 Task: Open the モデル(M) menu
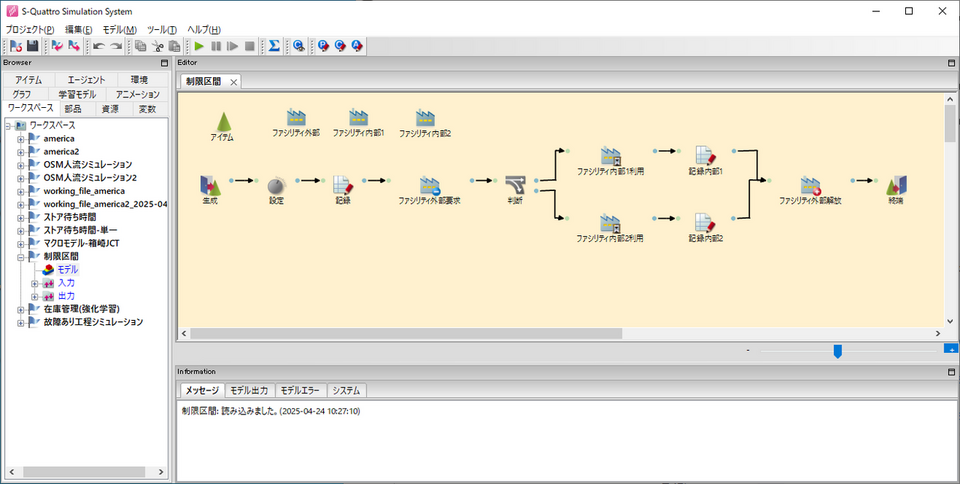pyautogui.click(x=119, y=29)
